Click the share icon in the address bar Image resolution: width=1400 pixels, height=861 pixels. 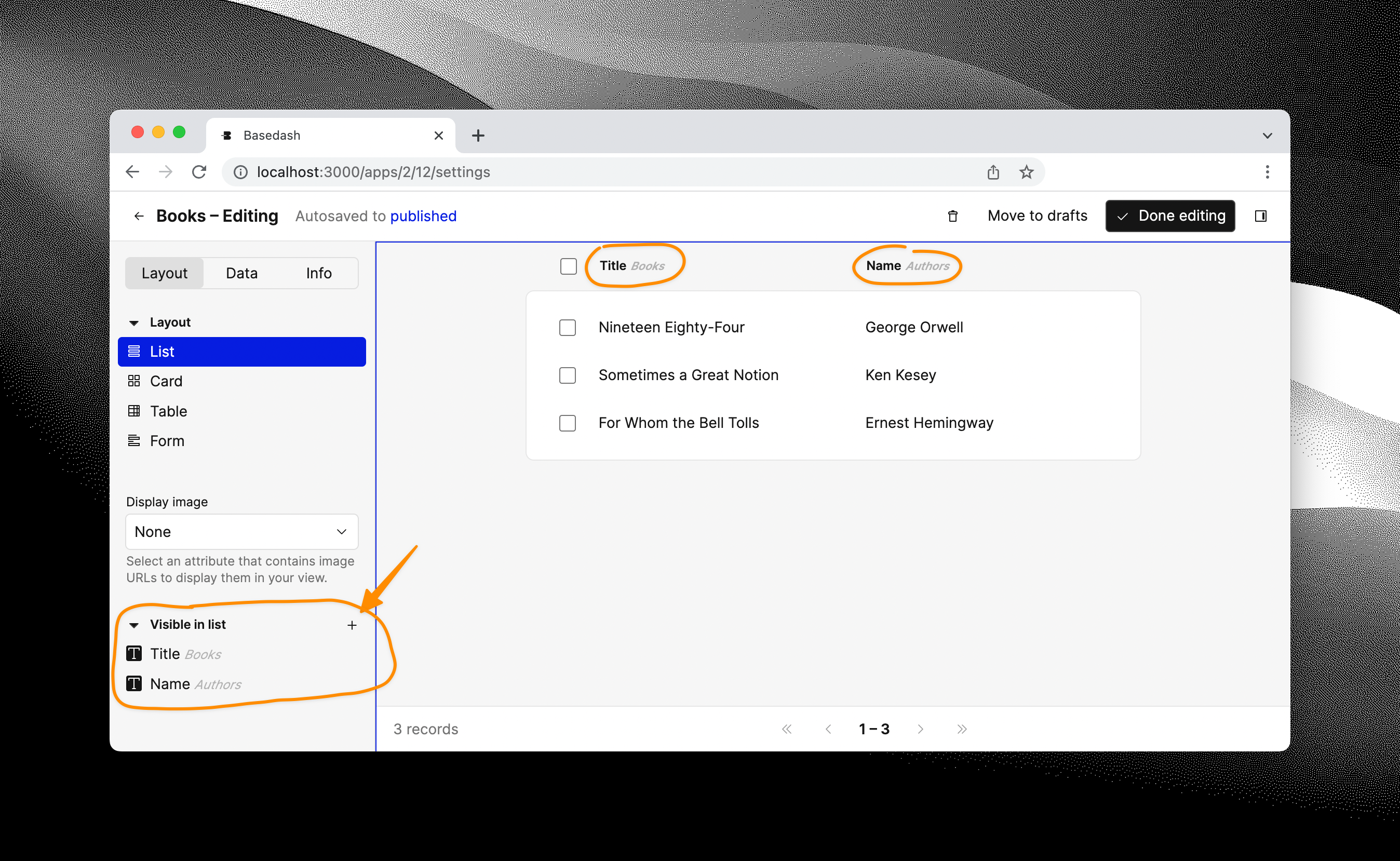pyautogui.click(x=993, y=172)
